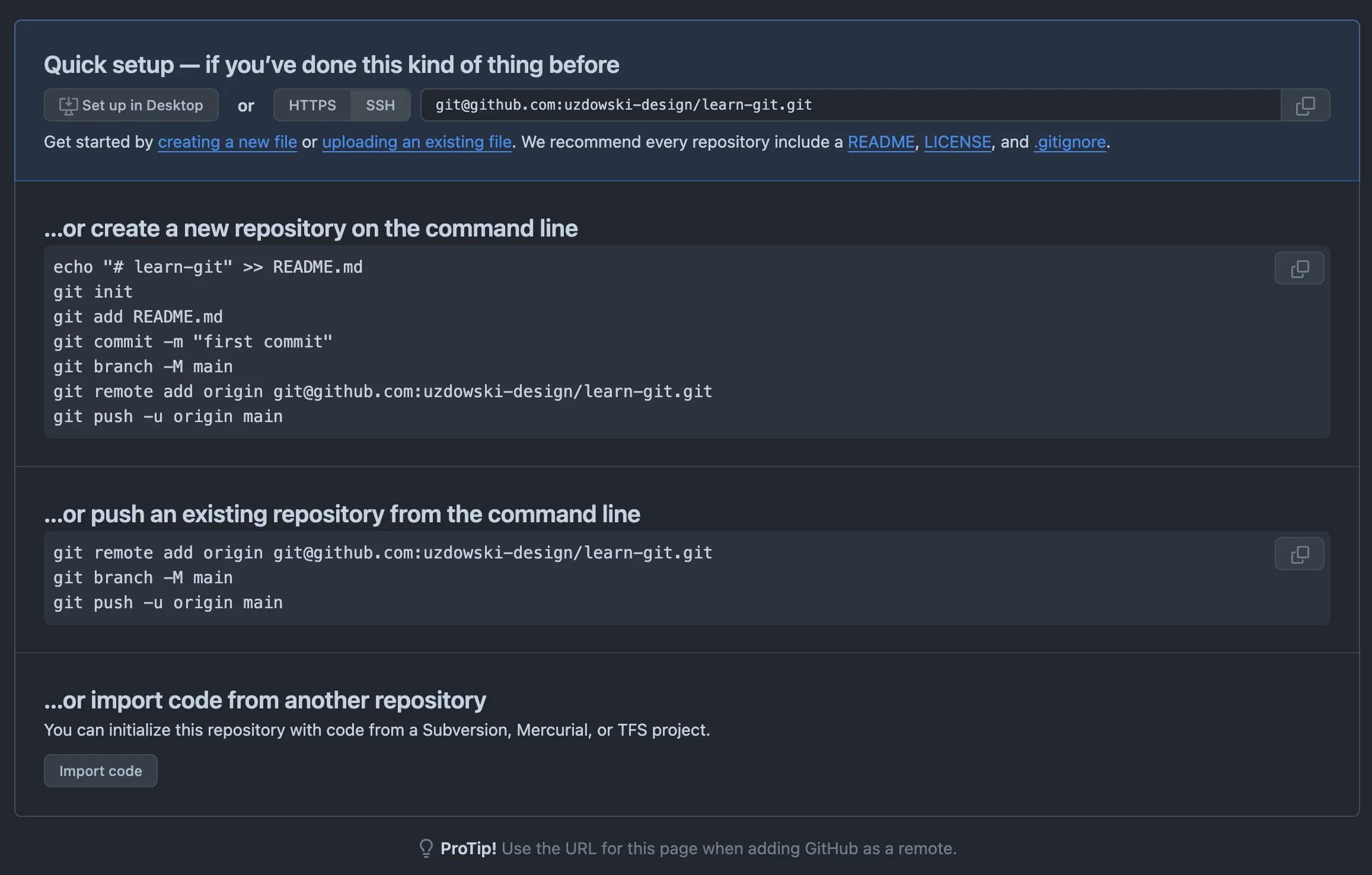This screenshot has height=875, width=1372.
Task: Click the 'git commit -m "first commit"' line
Action: point(193,342)
